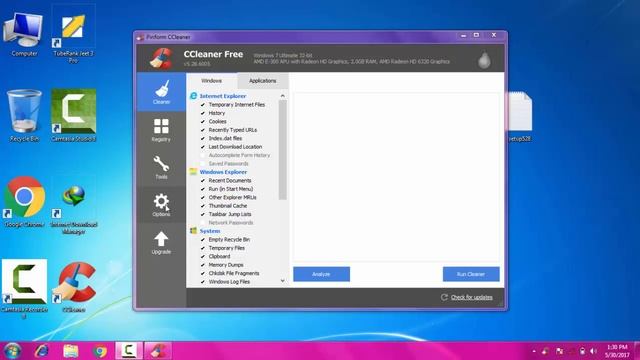The image size is (640, 360).
Task: Open the Tools wrench section
Action: [x=161, y=167]
